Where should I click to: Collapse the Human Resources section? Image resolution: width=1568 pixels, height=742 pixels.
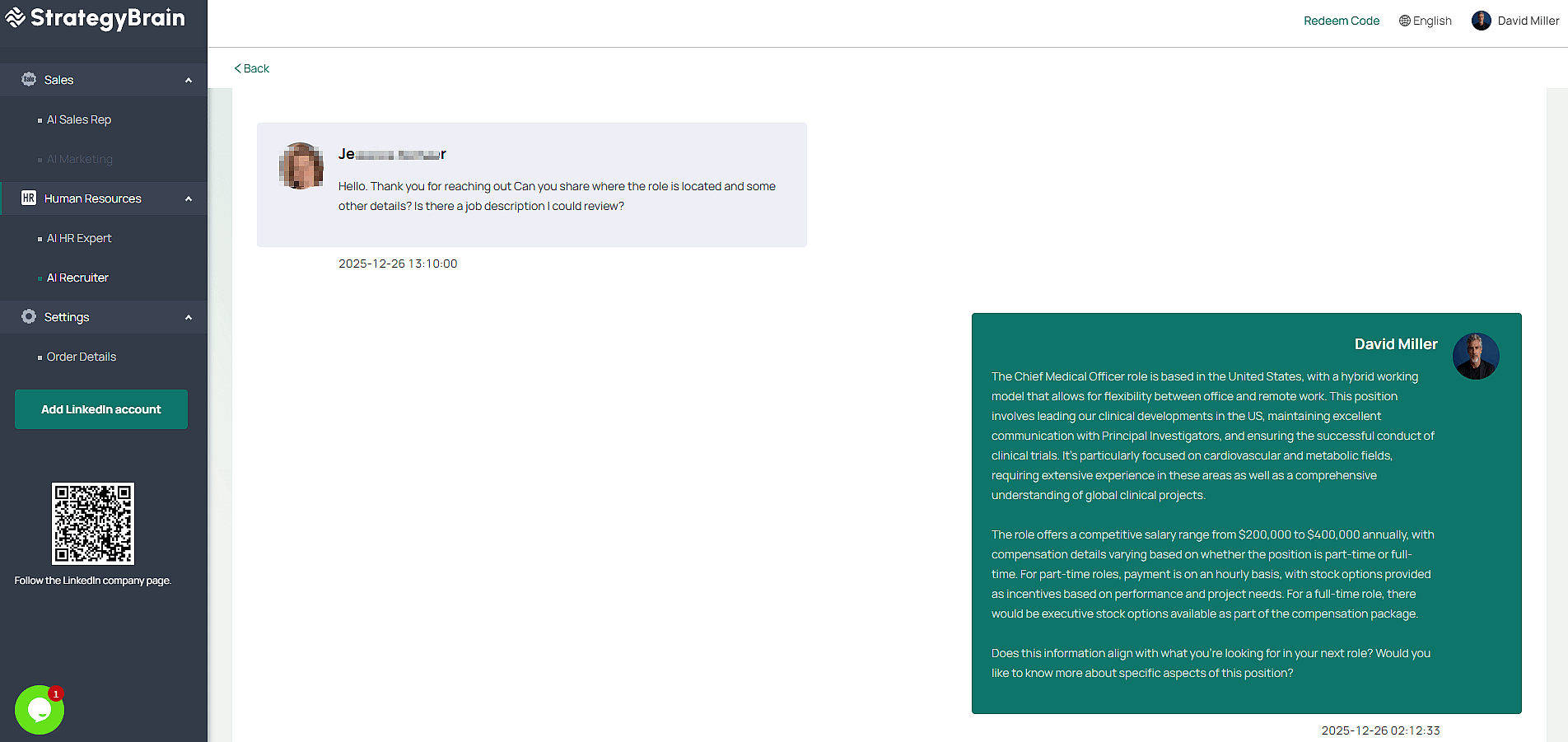(x=189, y=199)
